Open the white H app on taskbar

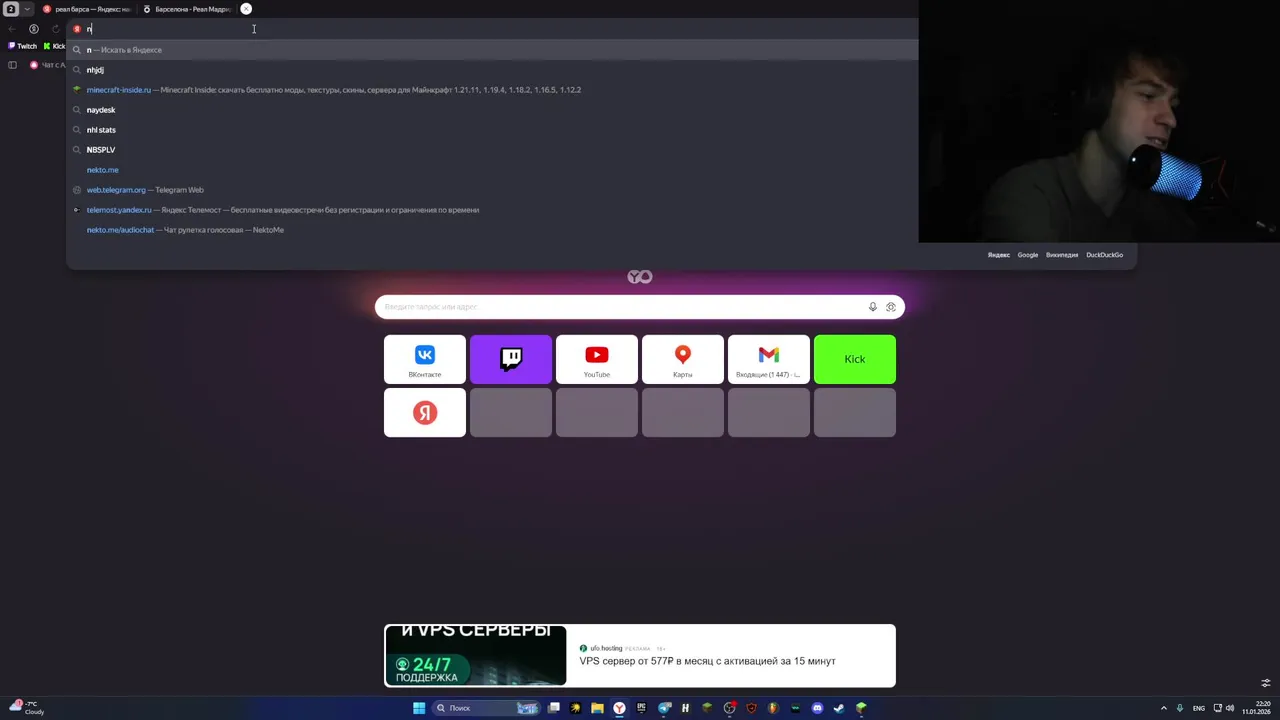pyautogui.click(x=685, y=708)
